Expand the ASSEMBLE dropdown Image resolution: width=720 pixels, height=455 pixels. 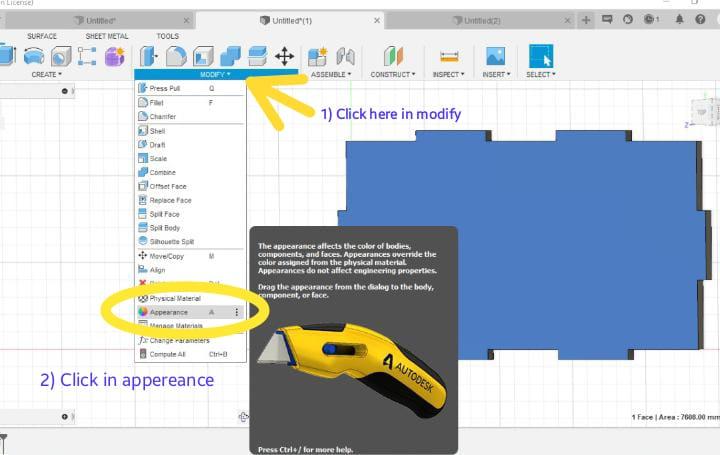click(x=331, y=74)
